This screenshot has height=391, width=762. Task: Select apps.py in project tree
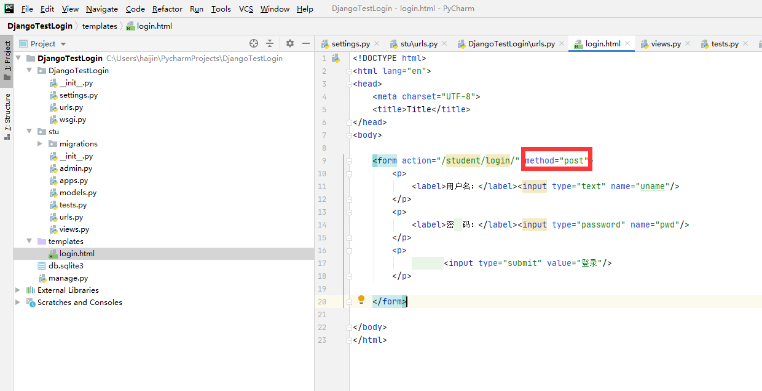(x=73, y=181)
